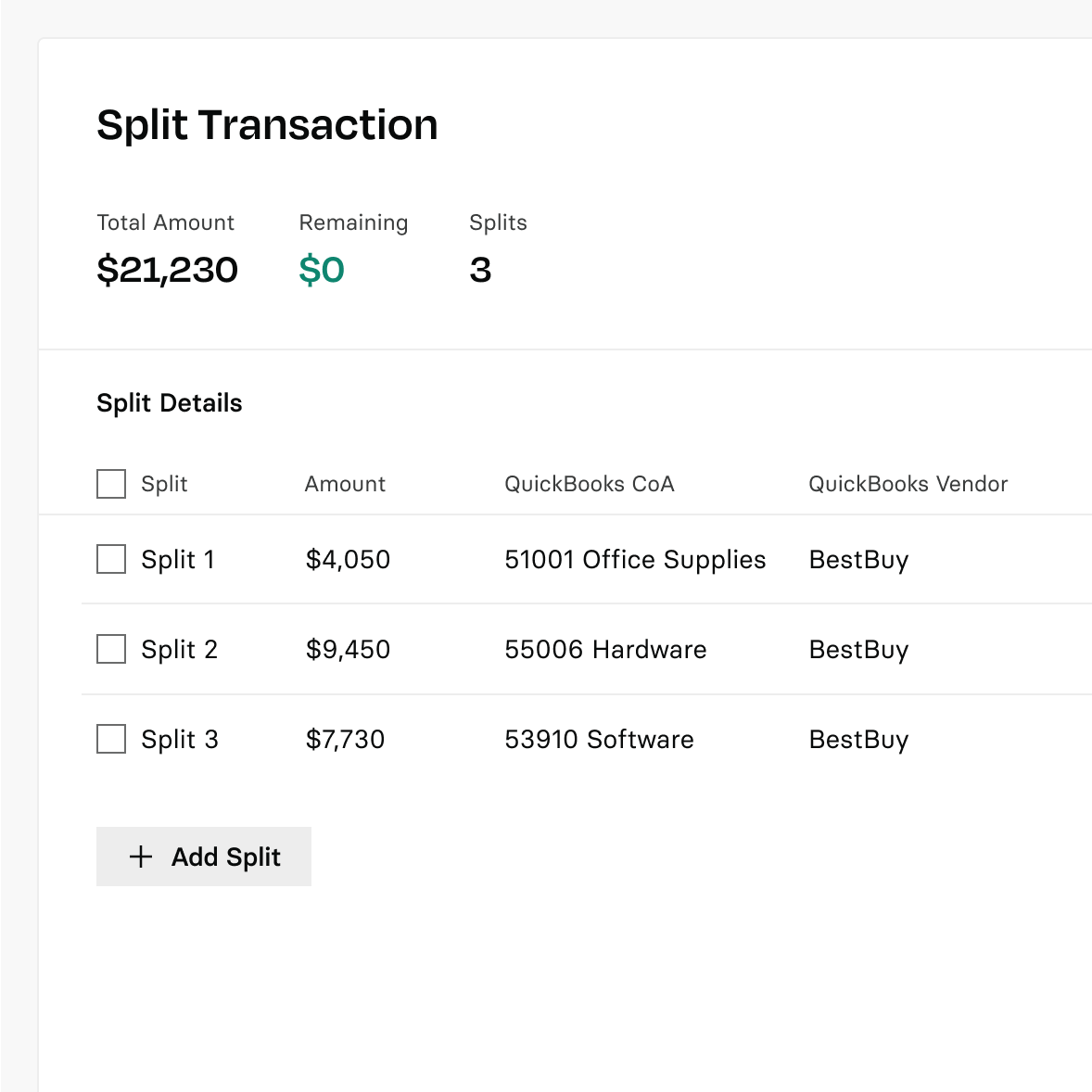The height and width of the screenshot is (1092, 1092).
Task: Open the 51001 Office Supplies CoA field
Action: [635, 560]
